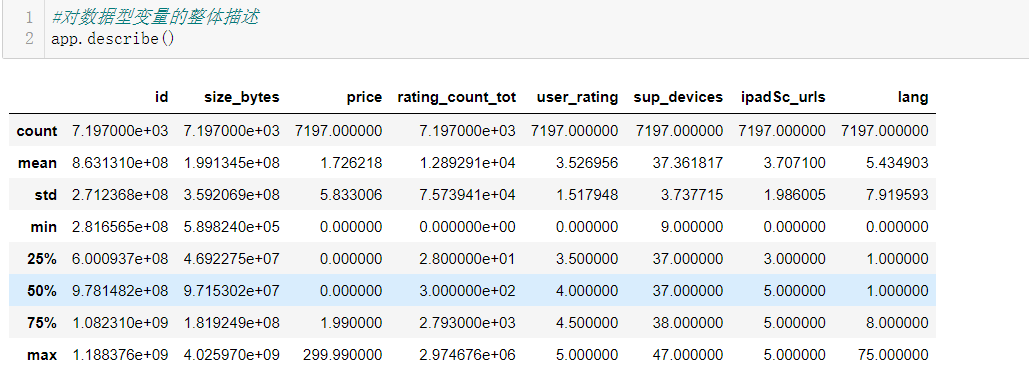The image size is (1029, 382).
Task: Click mean sup_devices value 37.361817
Action: (x=688, y=163)
